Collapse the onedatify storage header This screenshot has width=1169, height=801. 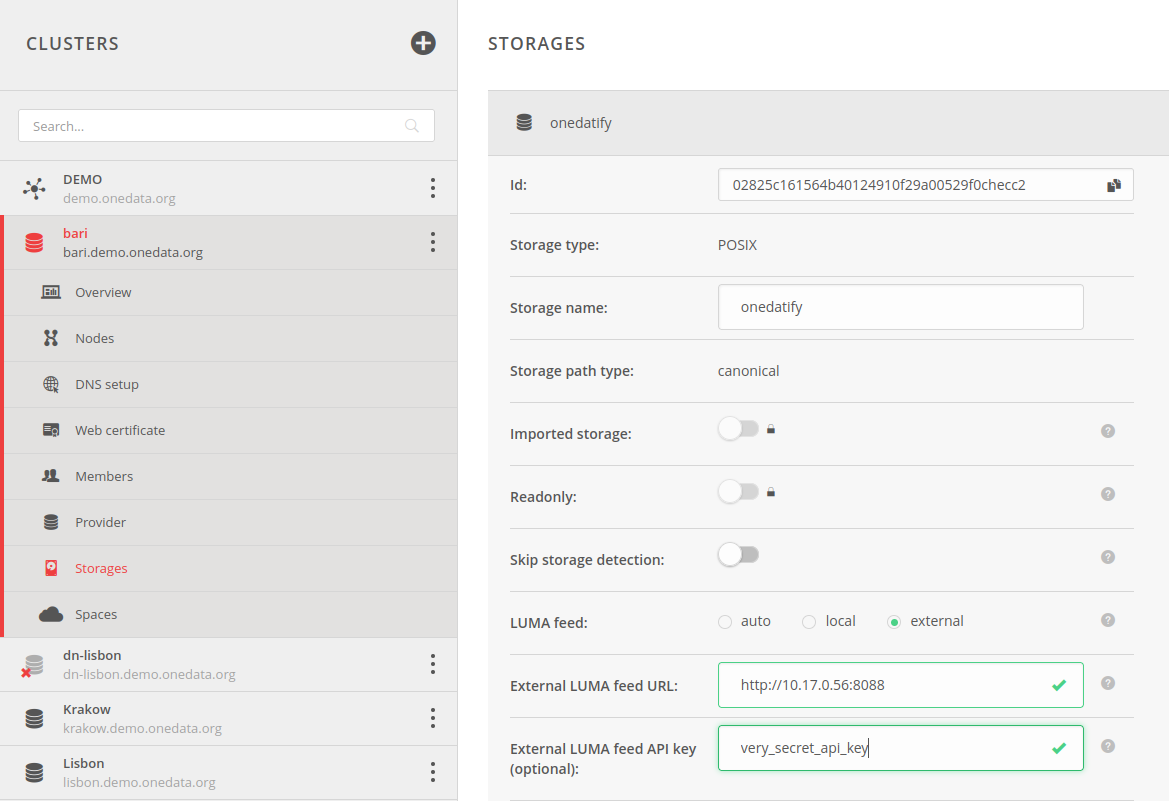(828, 123)
